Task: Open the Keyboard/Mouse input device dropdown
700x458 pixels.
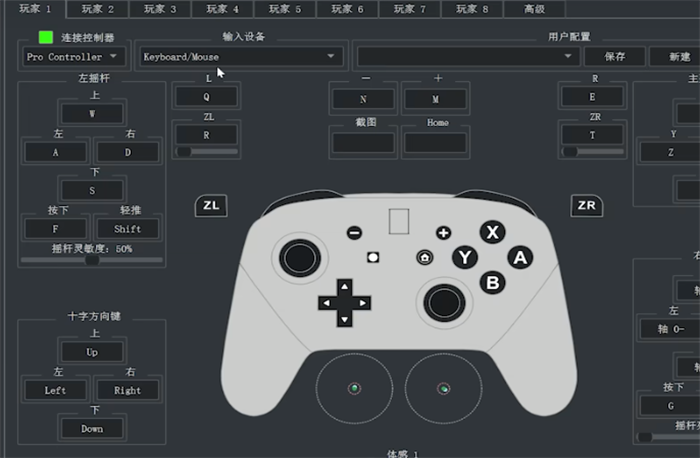Action: click(241, 57)
